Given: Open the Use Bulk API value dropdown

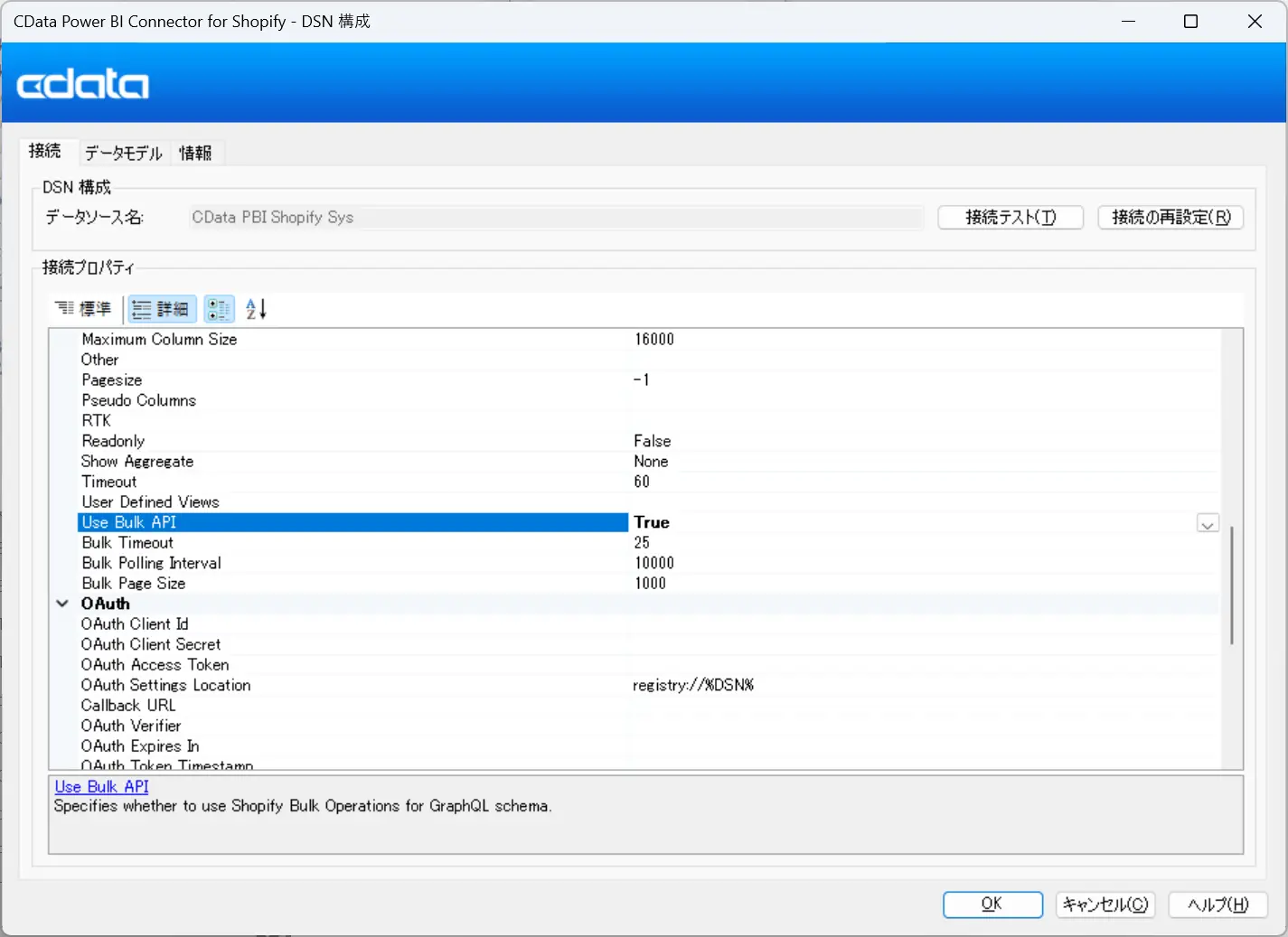Looking at the screenshot, I should (x=1208, y=523).
